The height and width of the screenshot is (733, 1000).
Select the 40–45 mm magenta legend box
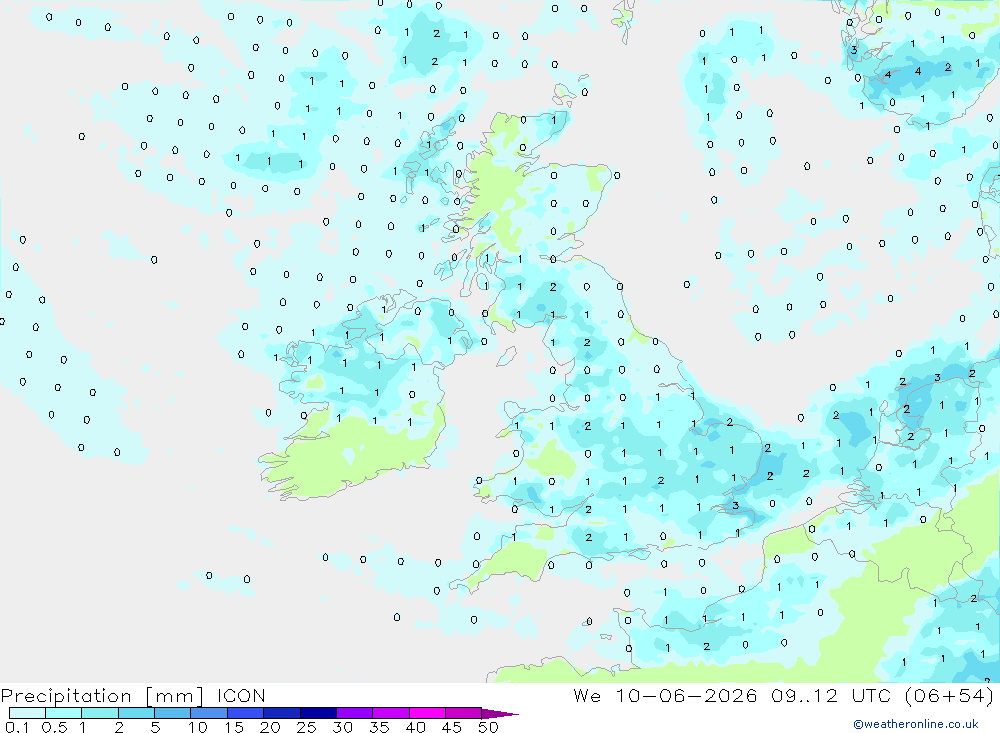[x=427, y=713]
